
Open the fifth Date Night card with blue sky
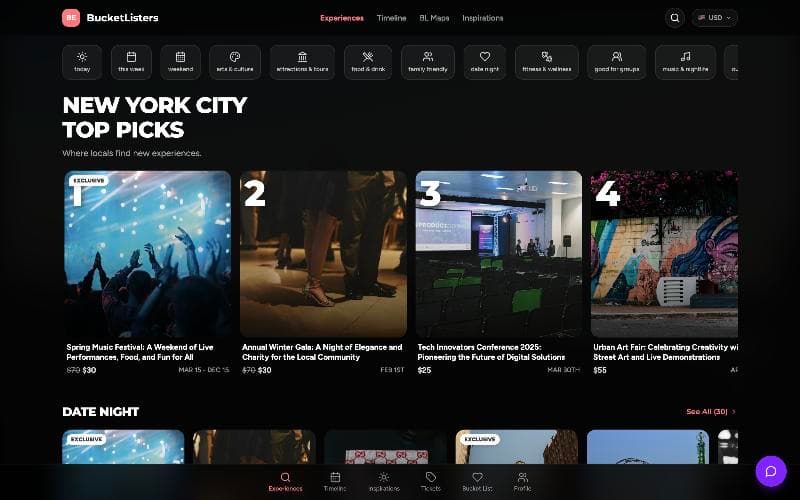[x=648, y=446]
